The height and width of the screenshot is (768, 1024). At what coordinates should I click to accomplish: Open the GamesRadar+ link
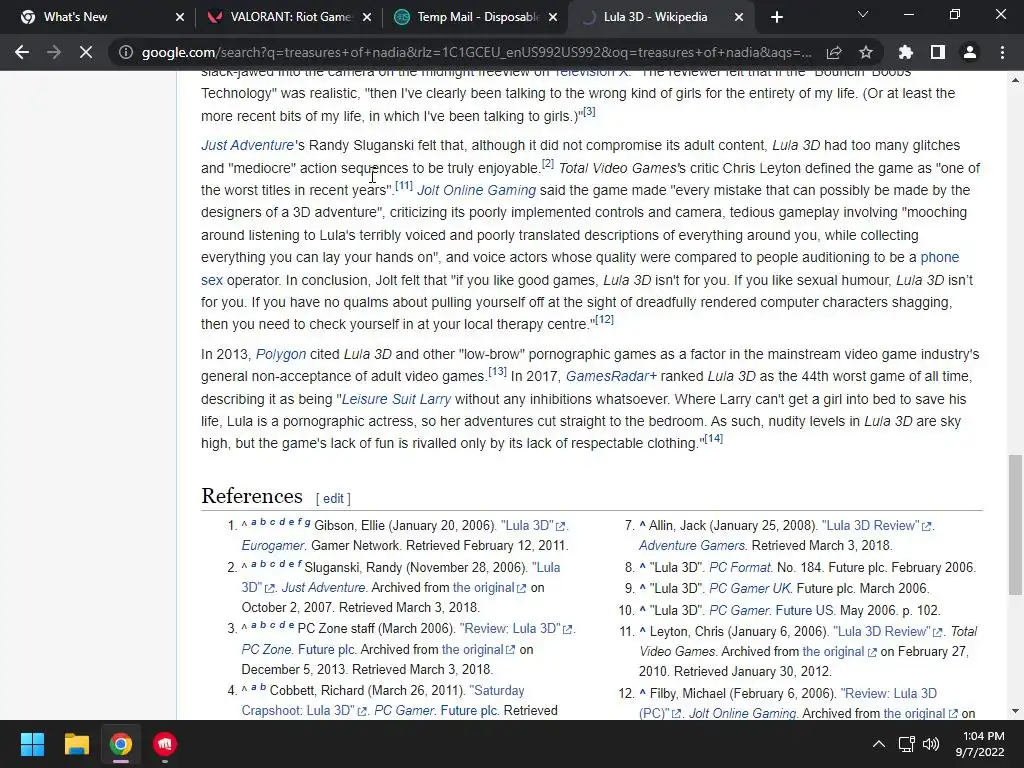[x=611, y=376]
